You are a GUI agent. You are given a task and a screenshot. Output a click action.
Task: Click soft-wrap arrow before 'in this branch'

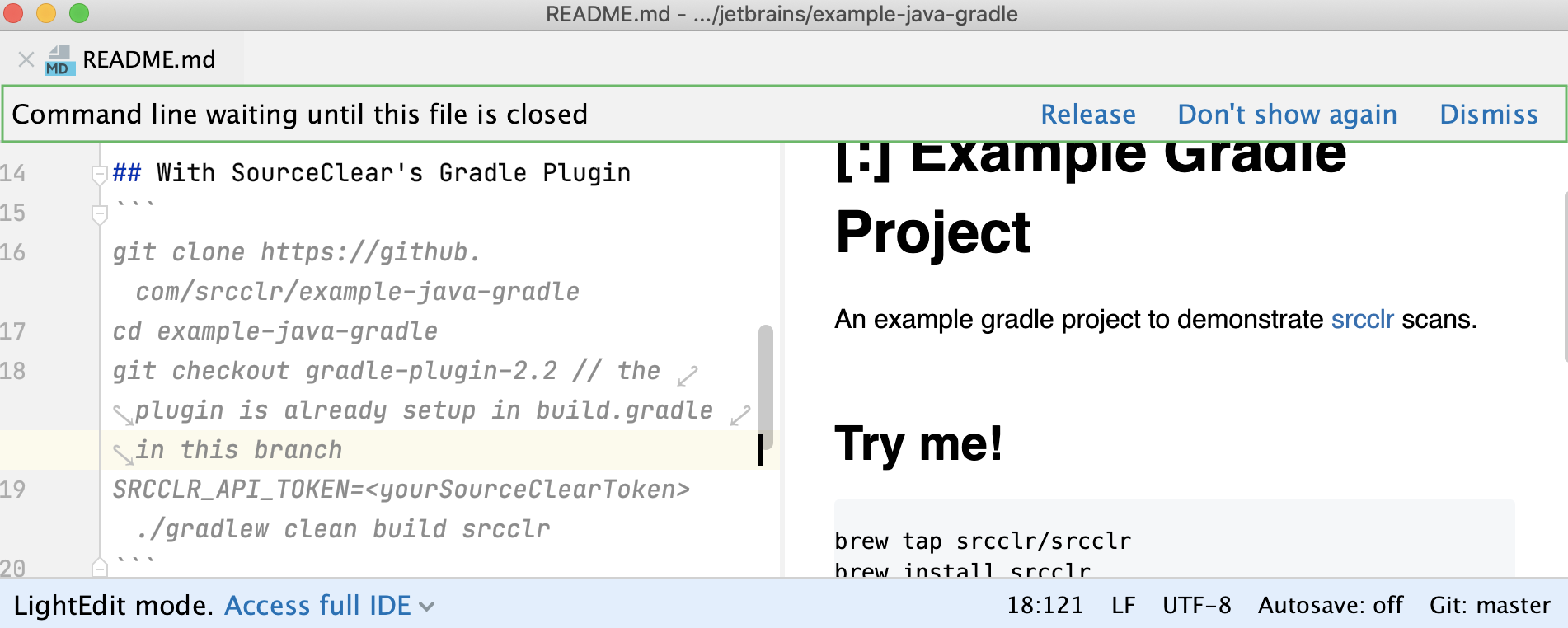click(123, 454)
